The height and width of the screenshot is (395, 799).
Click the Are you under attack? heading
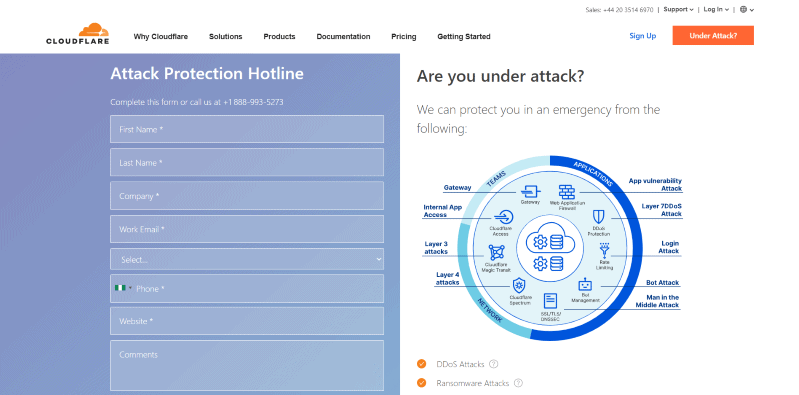click(x=500, y=76)
